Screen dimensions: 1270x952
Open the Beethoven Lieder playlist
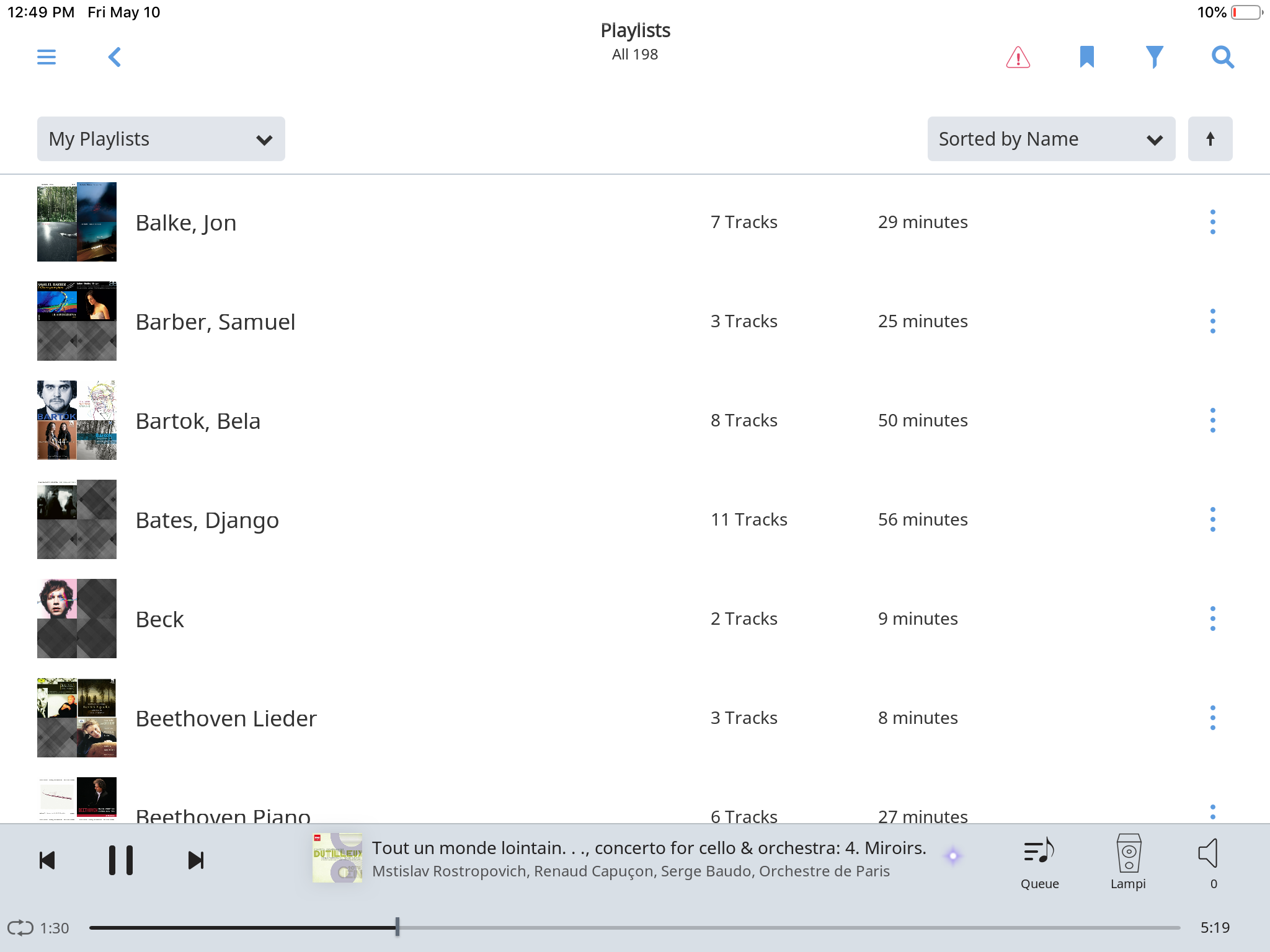point(226,718)
